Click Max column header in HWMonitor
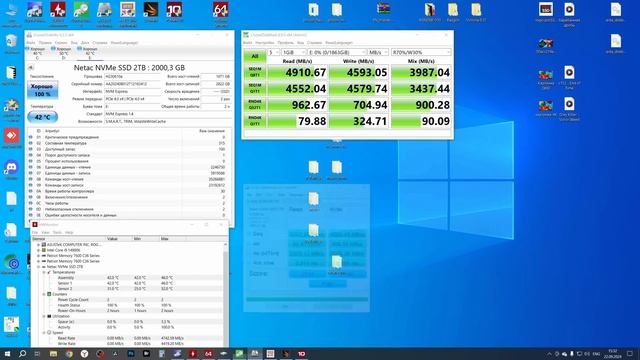This screenshot has height=360, width=640. tap(173, 239)
